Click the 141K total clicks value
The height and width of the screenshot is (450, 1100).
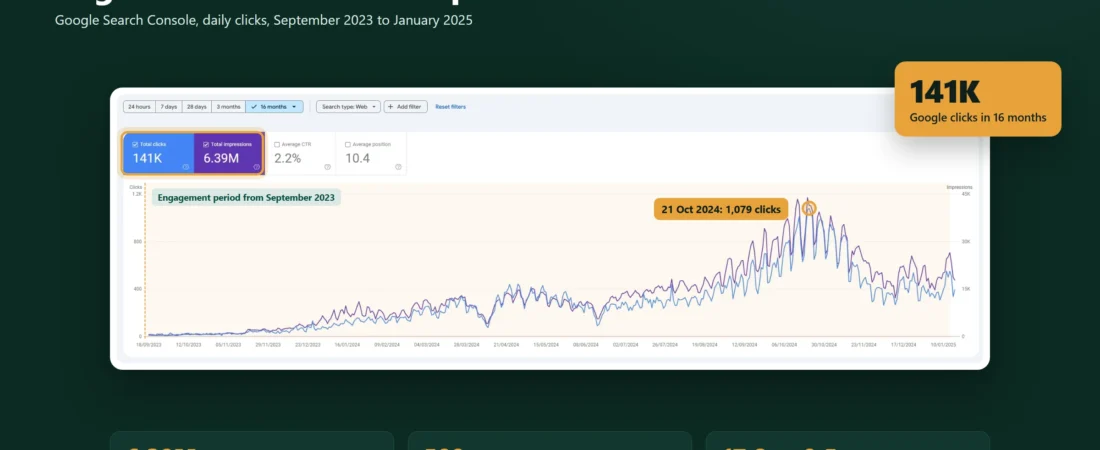147,159
